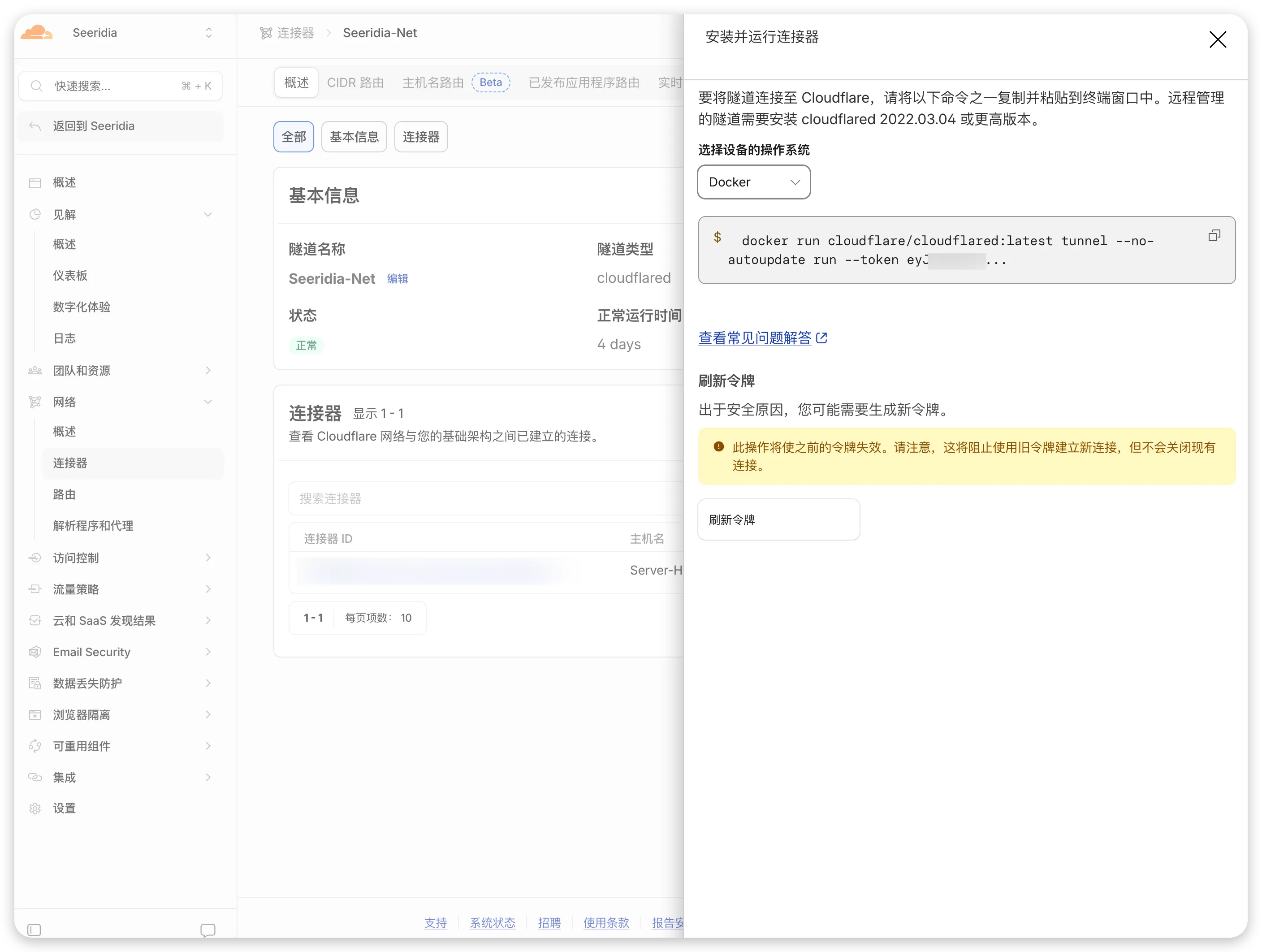Image resolution: width=1262 pixels, height=952 pixels.
Task: Open the Seeridia account switcher
Action: [x=209, y=33]
